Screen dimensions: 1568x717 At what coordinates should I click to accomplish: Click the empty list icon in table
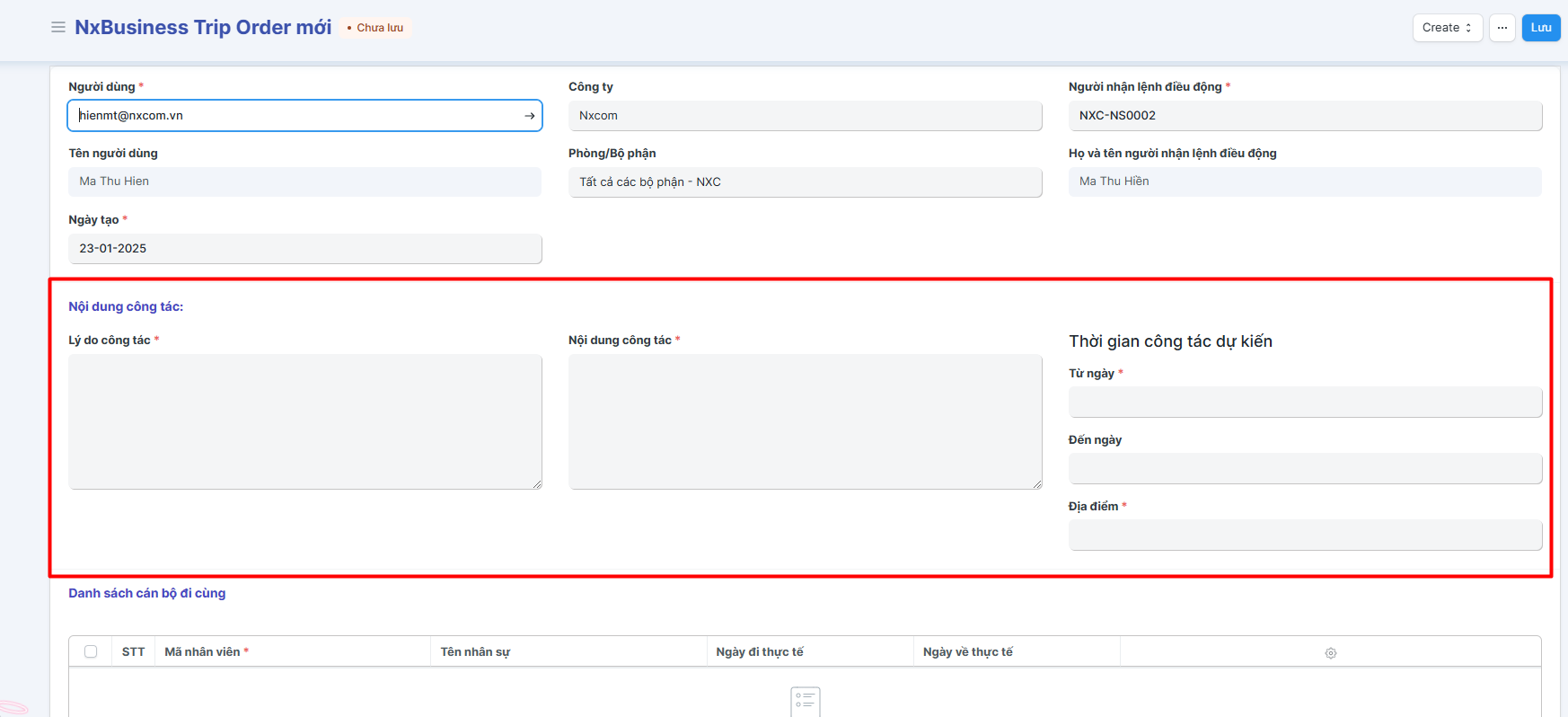805,701
